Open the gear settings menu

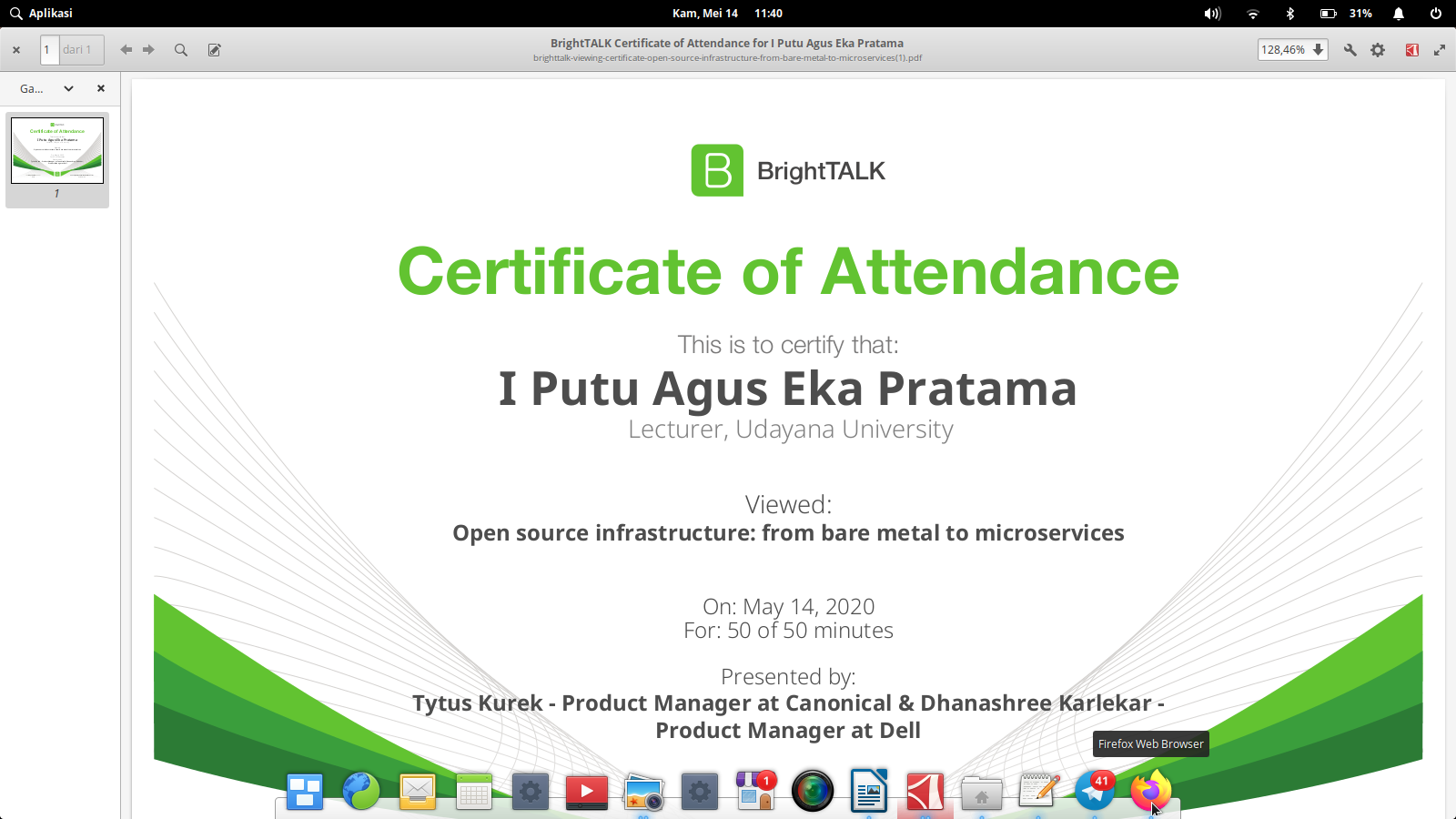tap(1378, 50)
